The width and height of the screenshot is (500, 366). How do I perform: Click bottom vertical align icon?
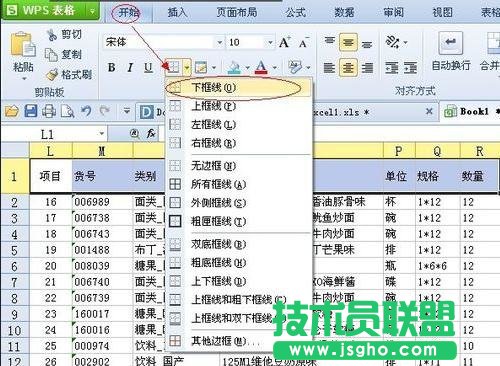(x=367, y=44)
